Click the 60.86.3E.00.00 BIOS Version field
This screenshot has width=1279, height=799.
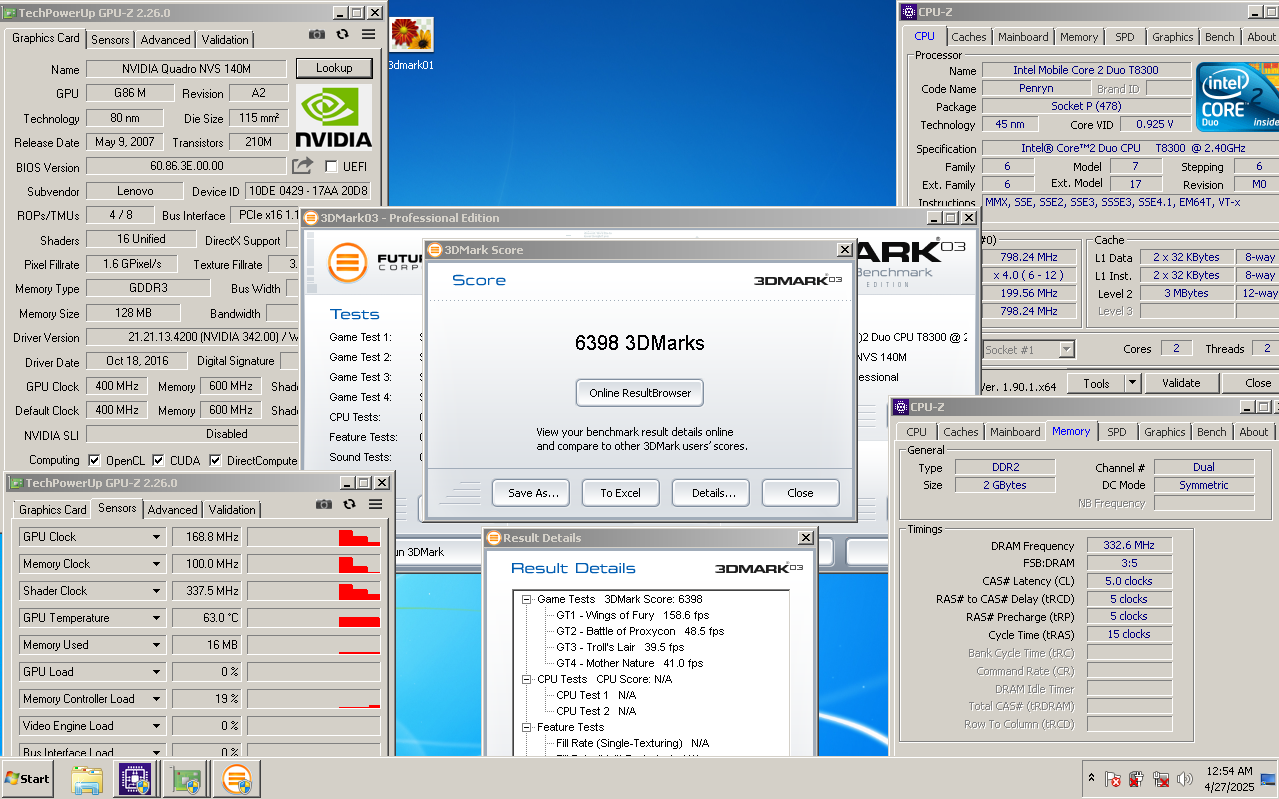(187, 166)
